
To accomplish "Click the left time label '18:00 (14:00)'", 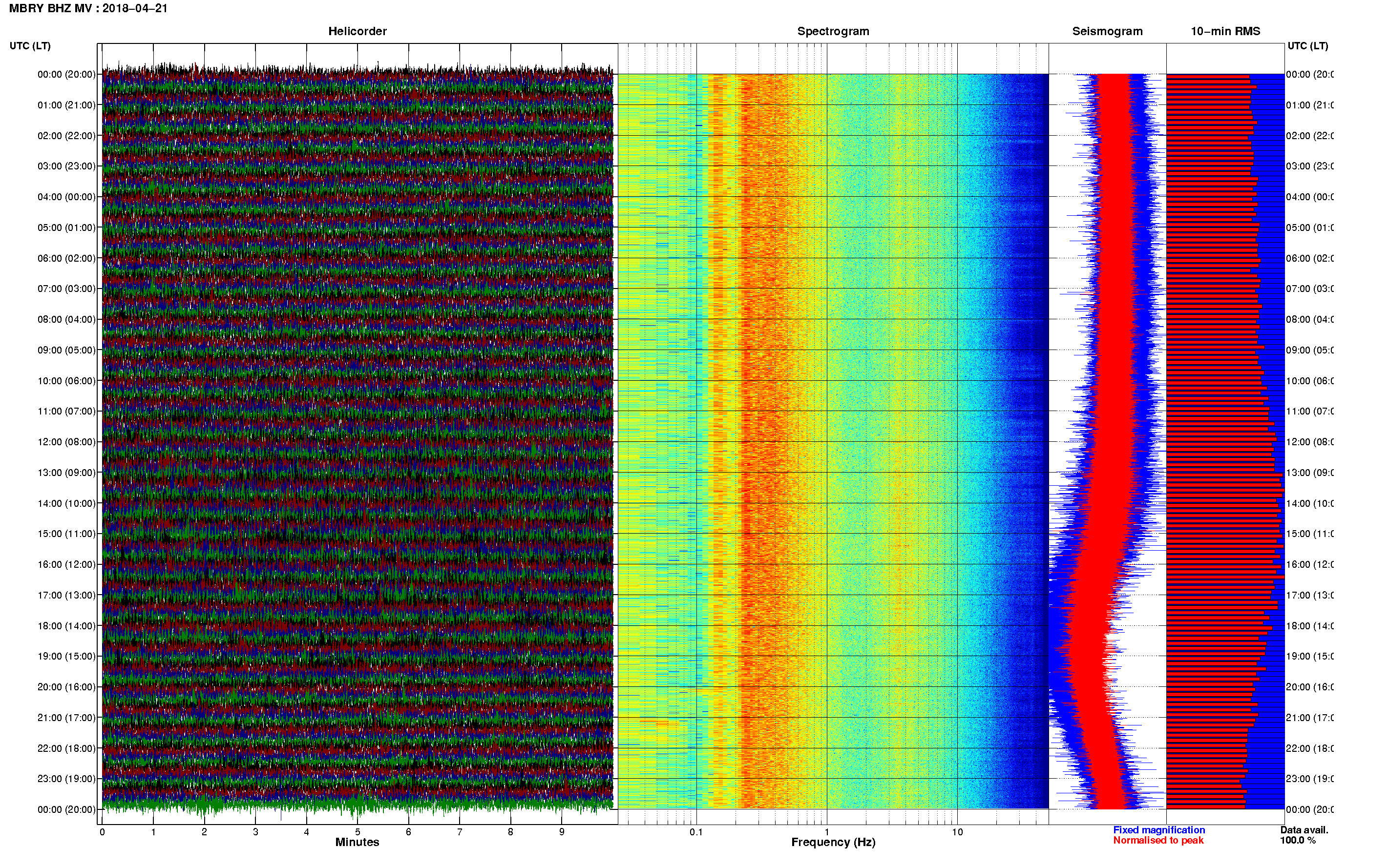I will (66, 626).
